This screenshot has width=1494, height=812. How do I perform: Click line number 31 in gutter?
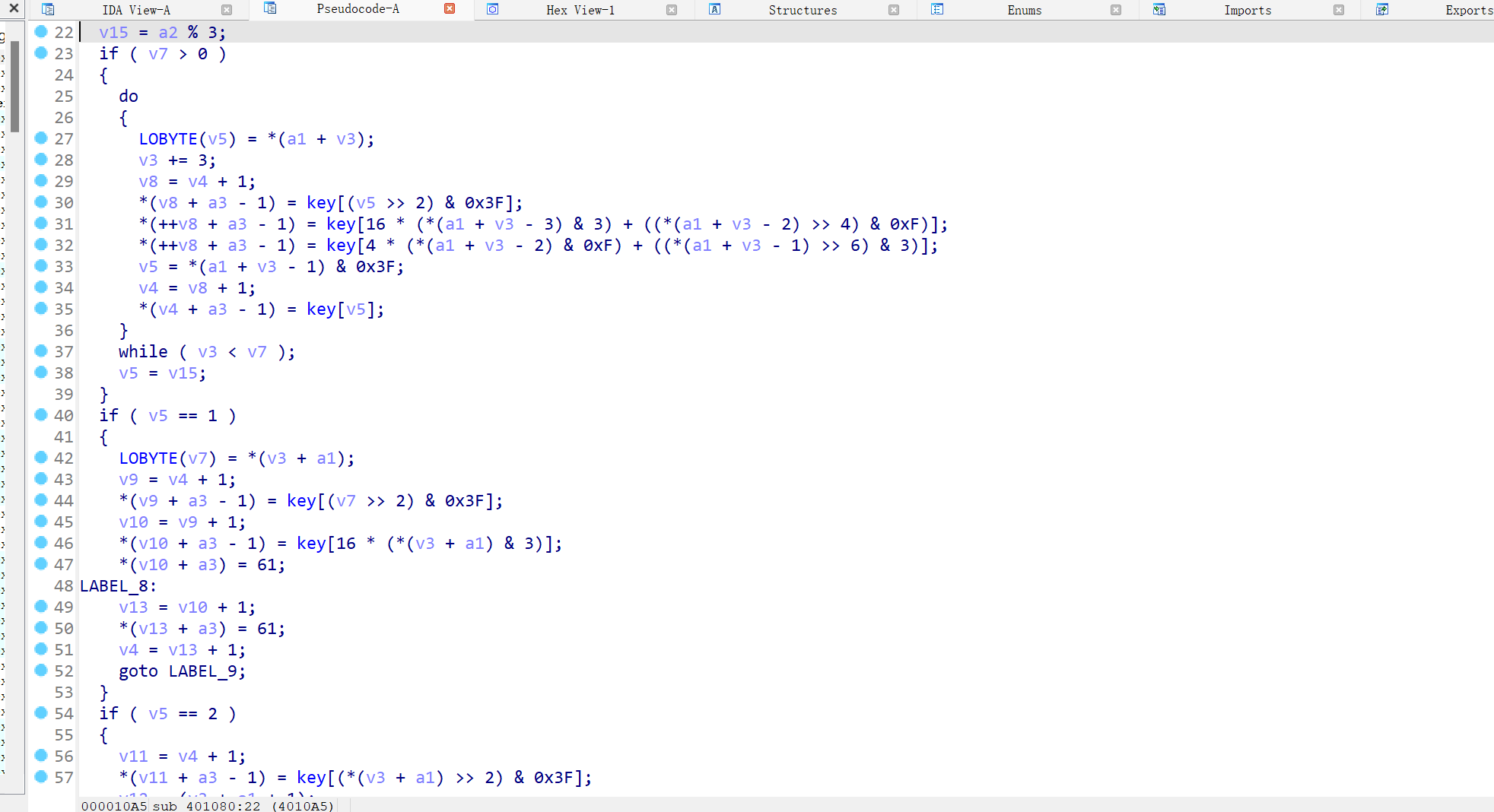coord(64,224)
